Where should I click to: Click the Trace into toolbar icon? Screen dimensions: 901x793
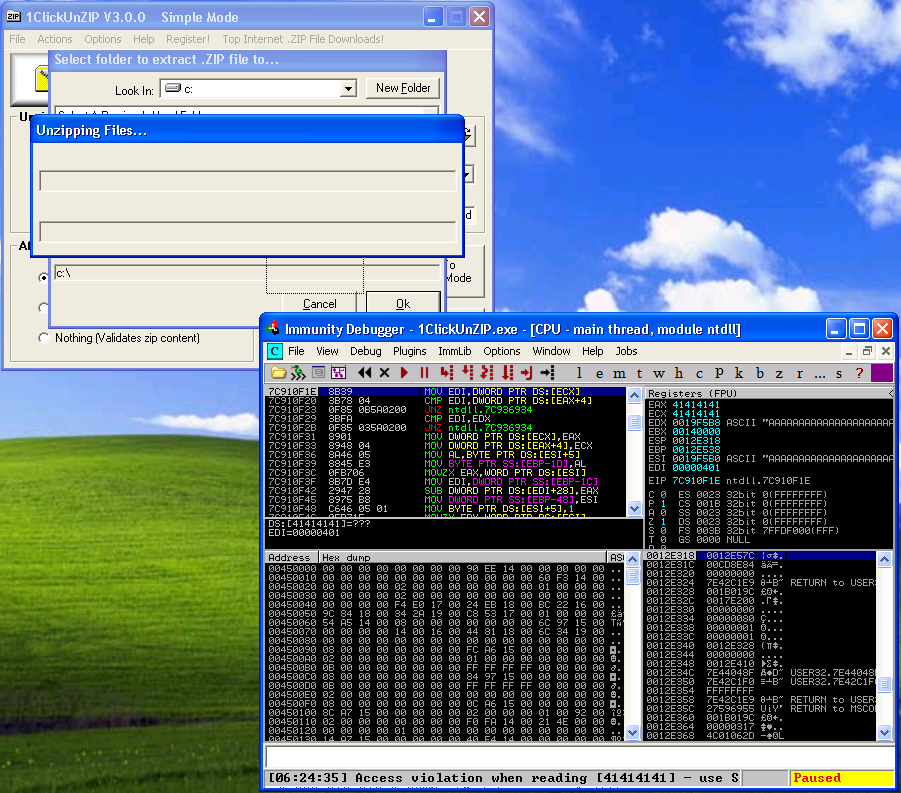pyautogui.click(x=487, y=373)
